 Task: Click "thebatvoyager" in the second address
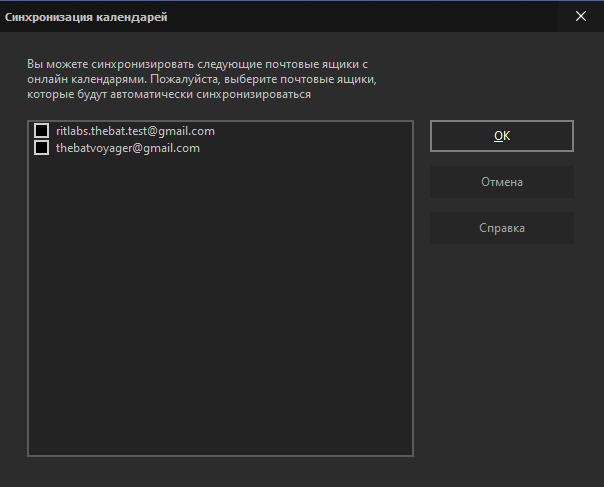[x=94, y=148]
